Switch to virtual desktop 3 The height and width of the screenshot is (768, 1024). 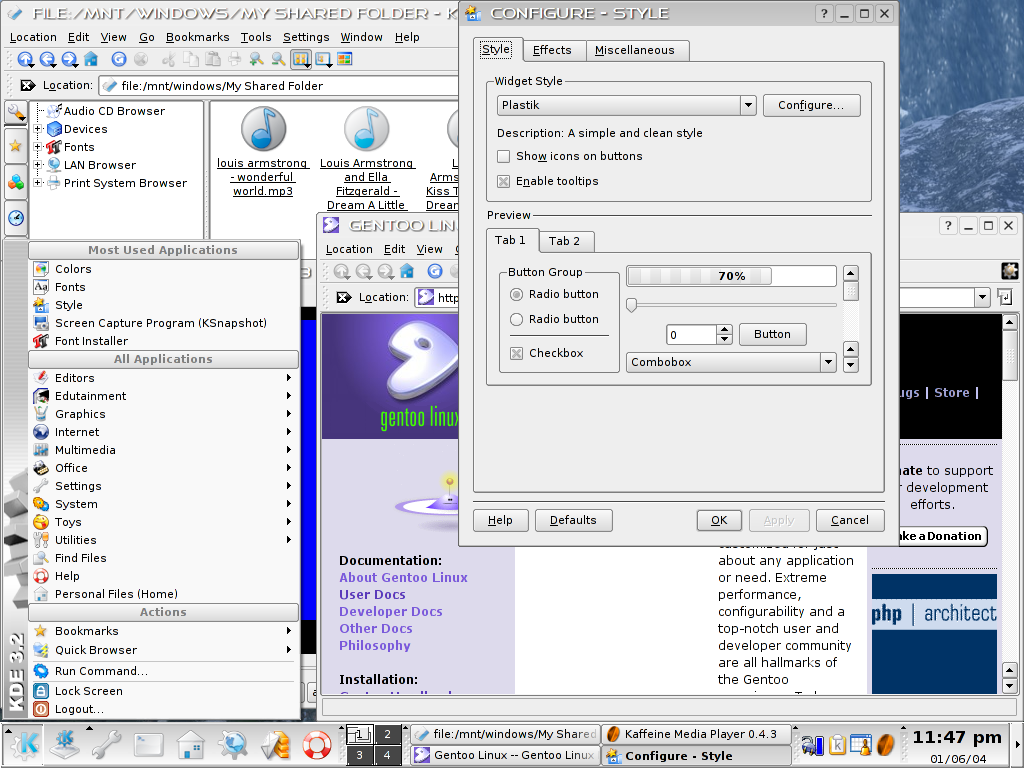coord(359,755)
